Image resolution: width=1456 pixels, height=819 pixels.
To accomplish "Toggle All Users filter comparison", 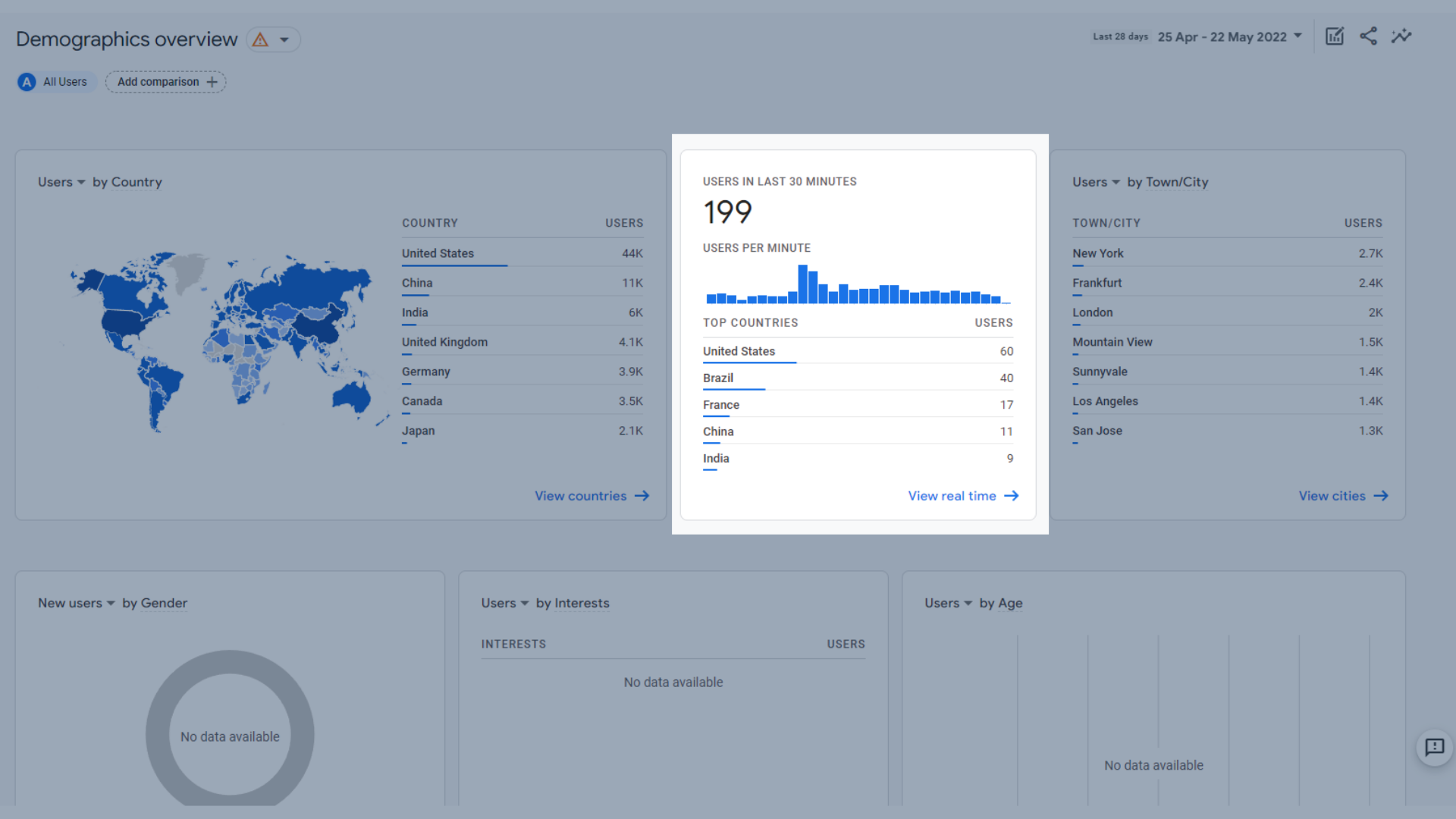I will tap(54, 82).
